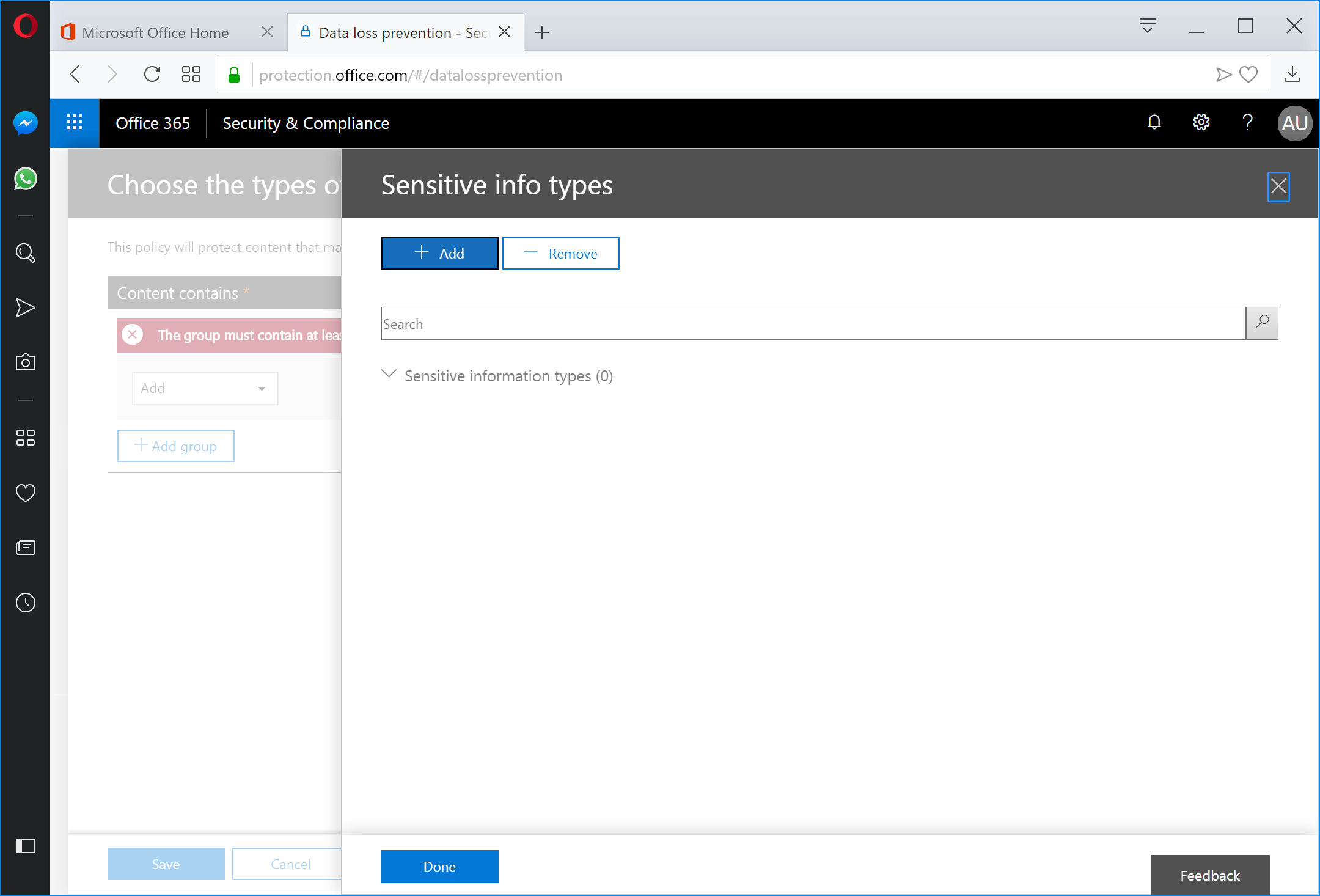The width and height of the screenshot is (1320, 896).
Task: Click the Done button
Action: pos(439,866)
